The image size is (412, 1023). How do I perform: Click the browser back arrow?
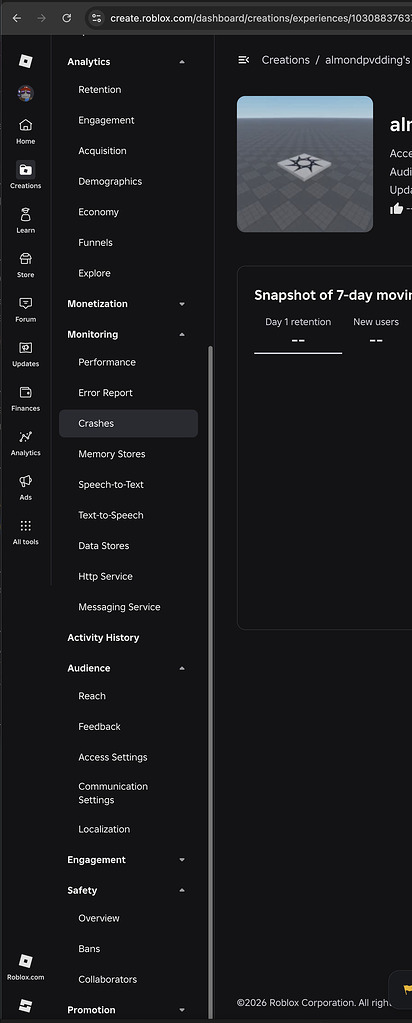click(x=17, y=18)
